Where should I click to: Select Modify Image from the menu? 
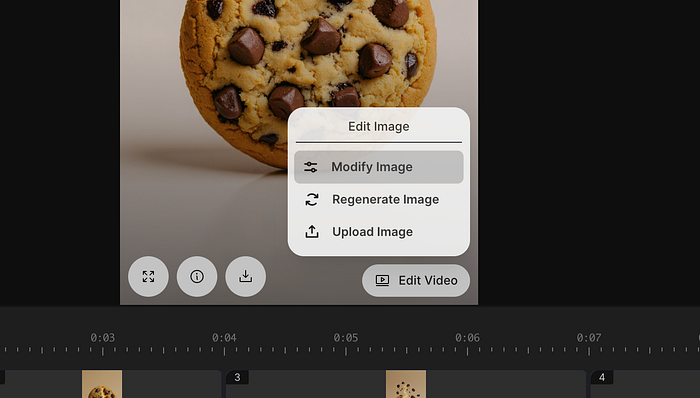(379, 167)
